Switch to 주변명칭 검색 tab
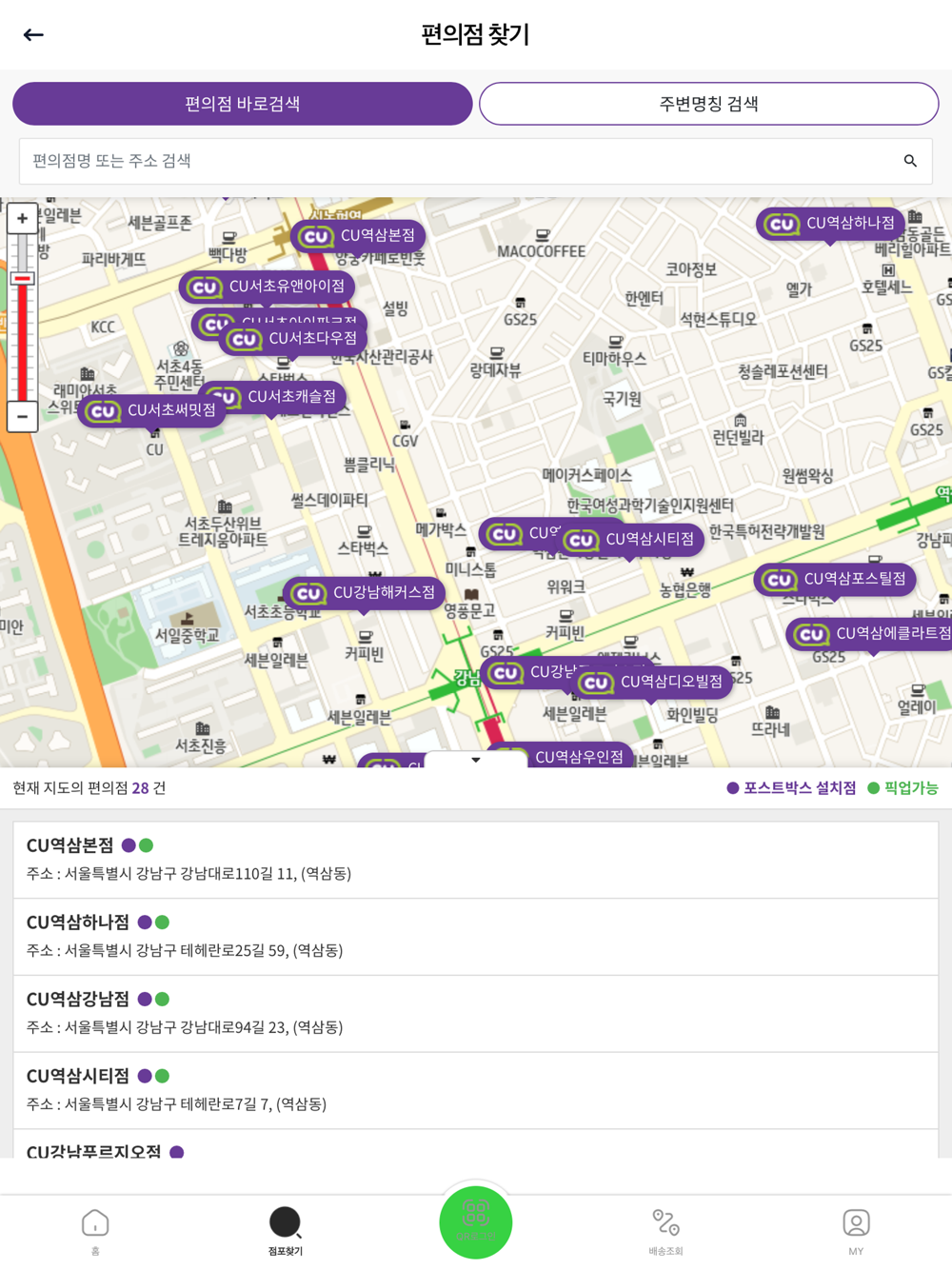The width and height of the screenshot is (952, 1270). pos(709,104)
